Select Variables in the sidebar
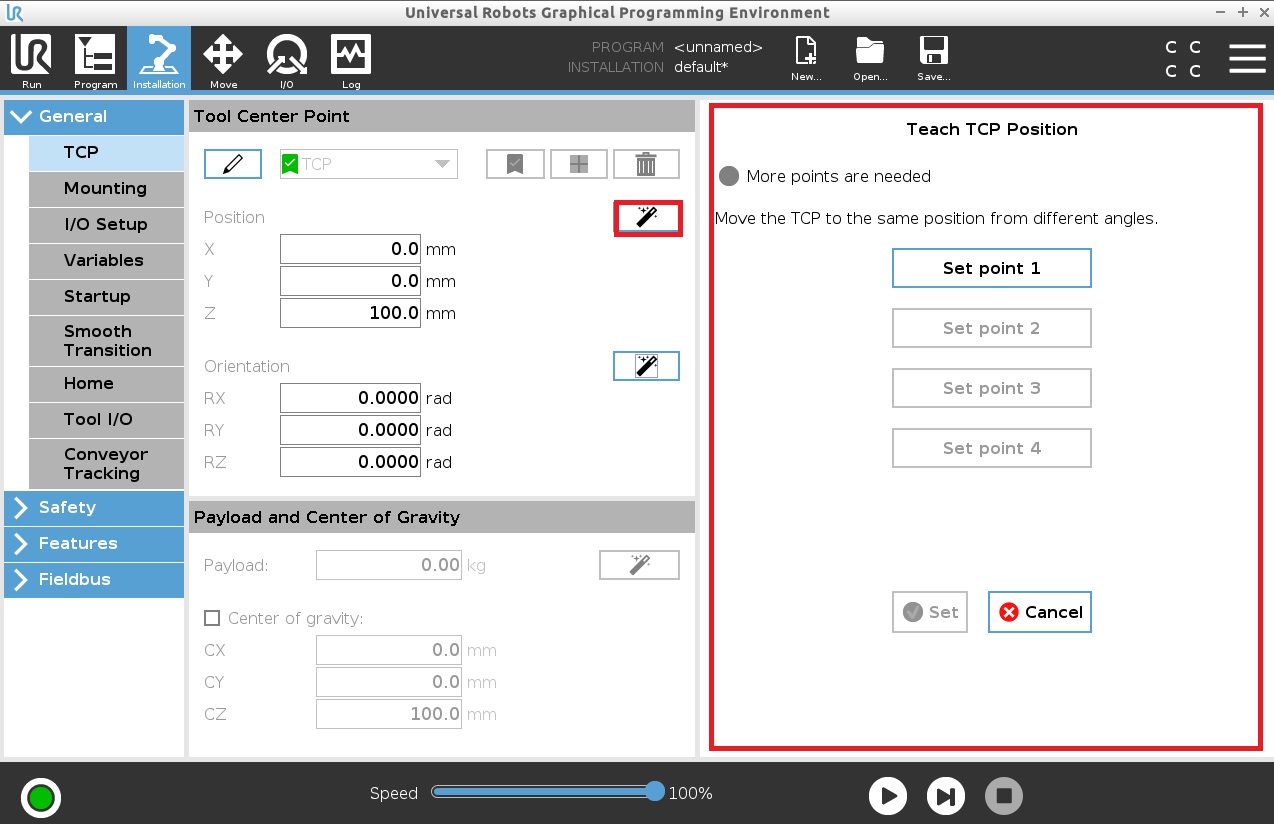This screenshot has width=1274, height=824. coord(107,260)
